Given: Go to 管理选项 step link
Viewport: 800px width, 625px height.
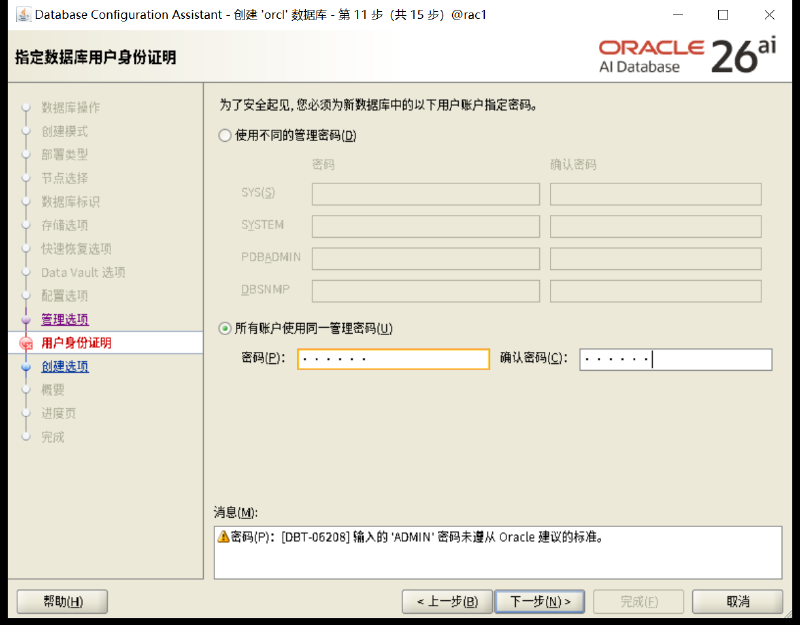Looking at the screenshot, I should click(x=65, y=319).
